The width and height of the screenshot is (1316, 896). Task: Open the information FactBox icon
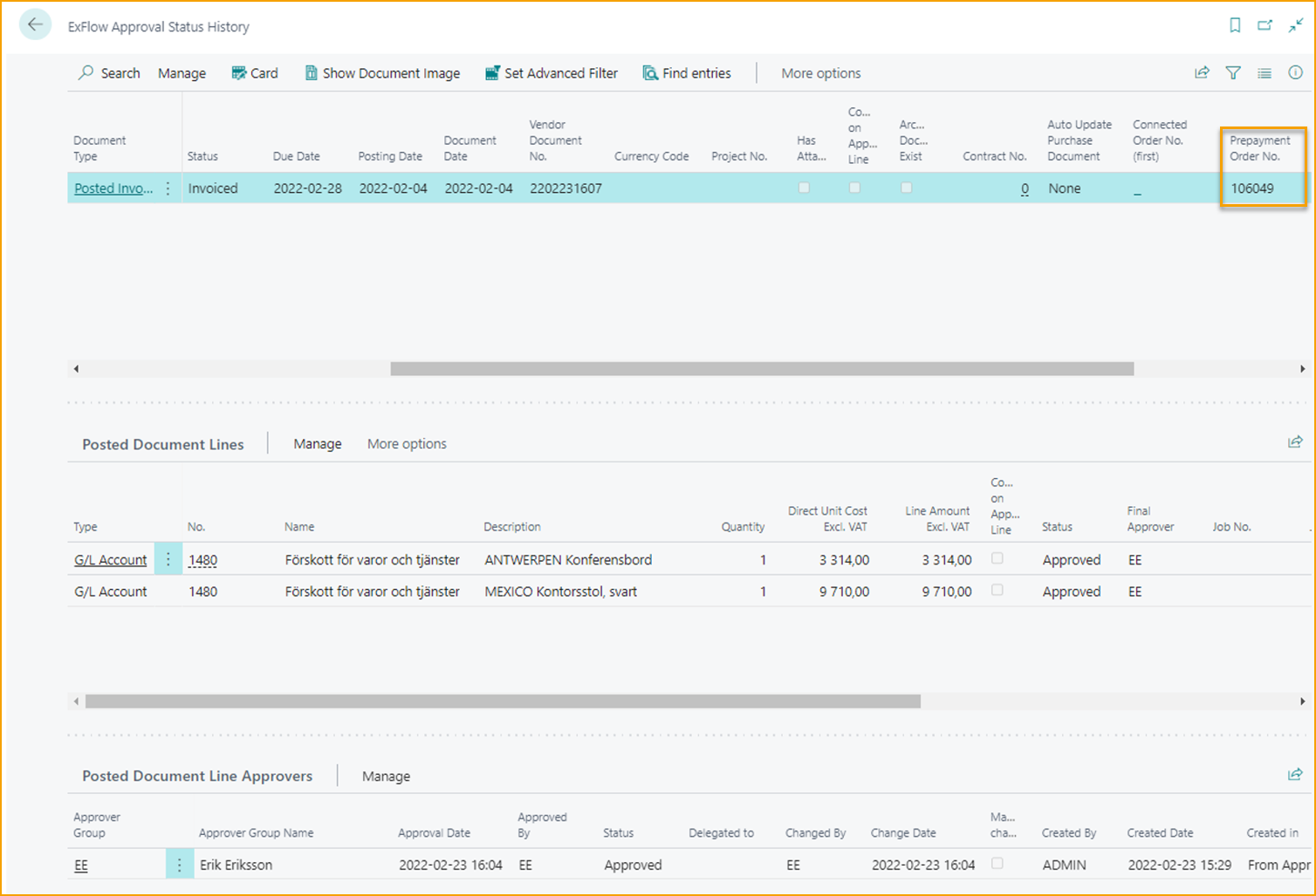[x=1296, y=72]
